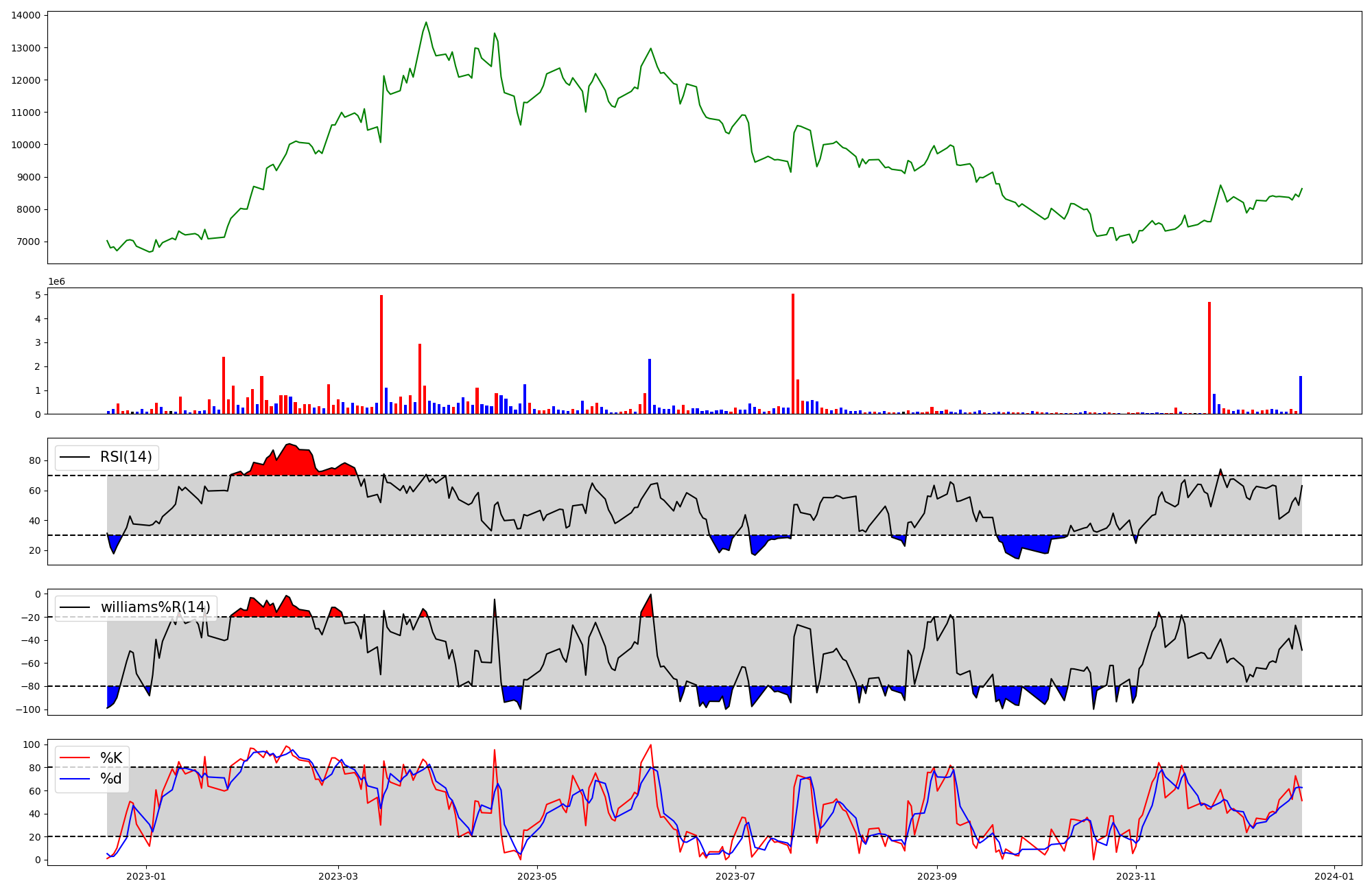Click the 2023-09 x-axis date label
1372x892 pixels.
(936, 876)
